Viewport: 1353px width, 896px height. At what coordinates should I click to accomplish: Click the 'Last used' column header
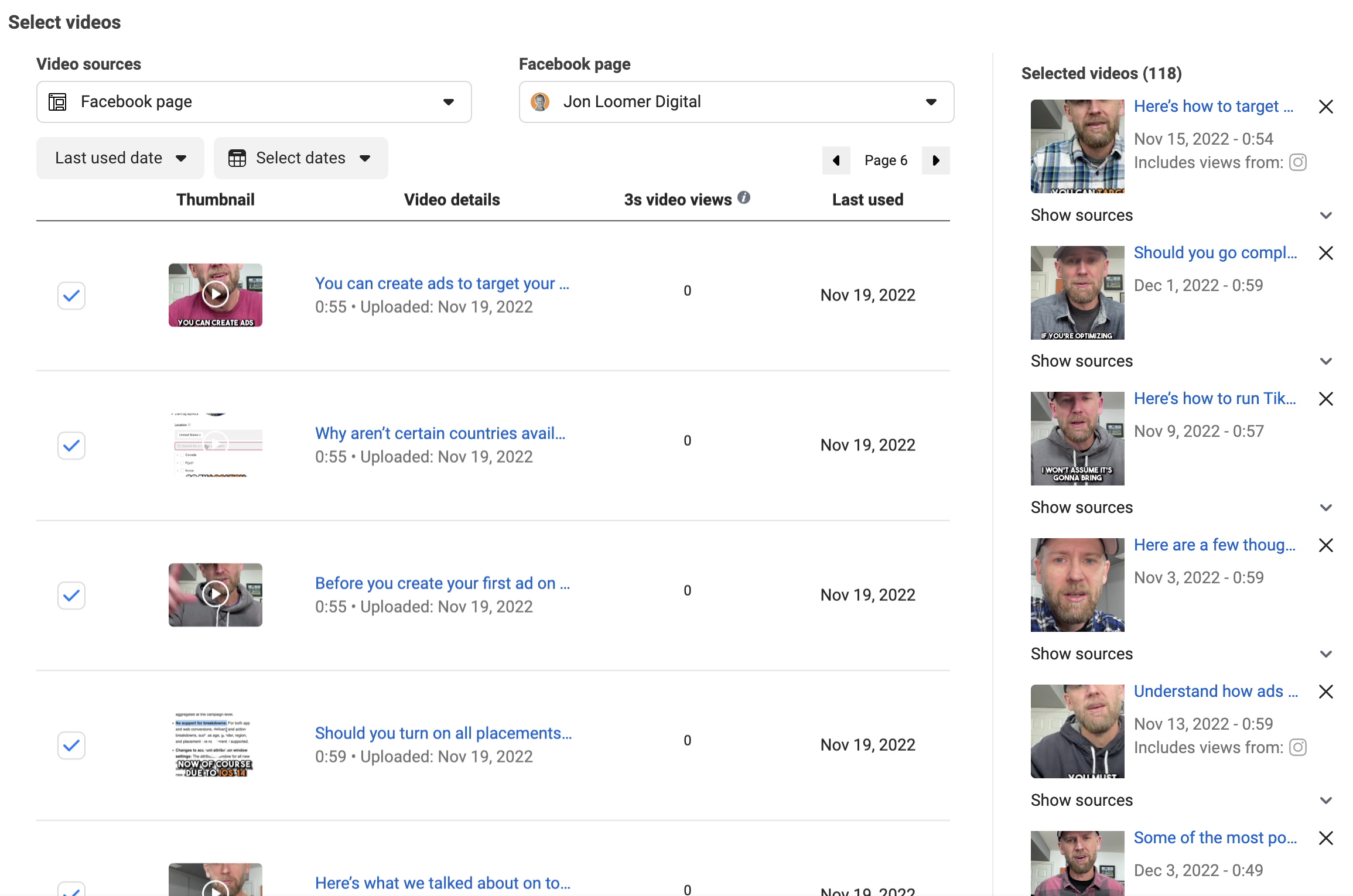pos(868,200)
